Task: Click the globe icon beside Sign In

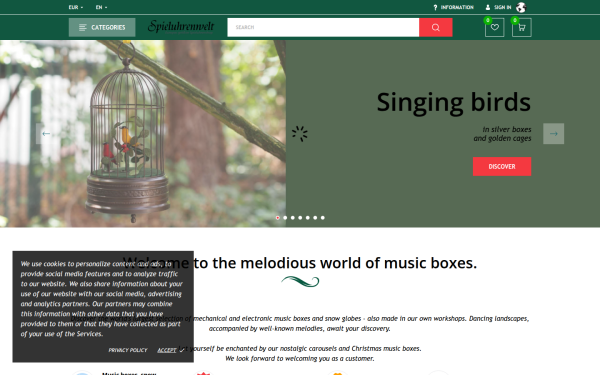Action: [521, 7]
